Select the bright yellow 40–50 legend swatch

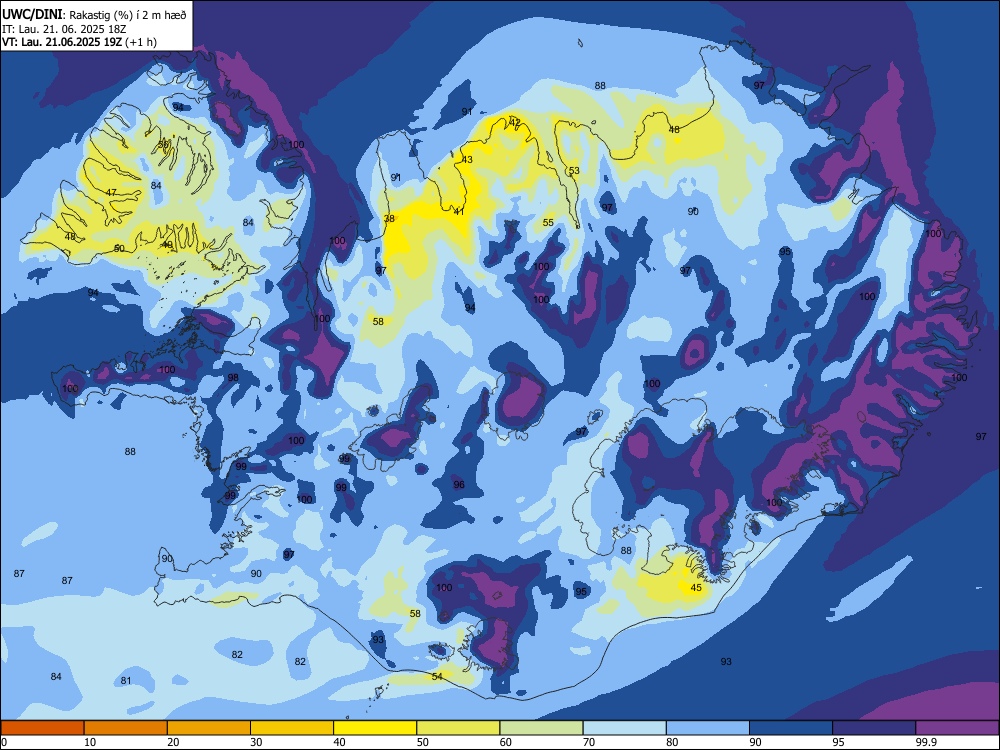[x=375, y=728]
